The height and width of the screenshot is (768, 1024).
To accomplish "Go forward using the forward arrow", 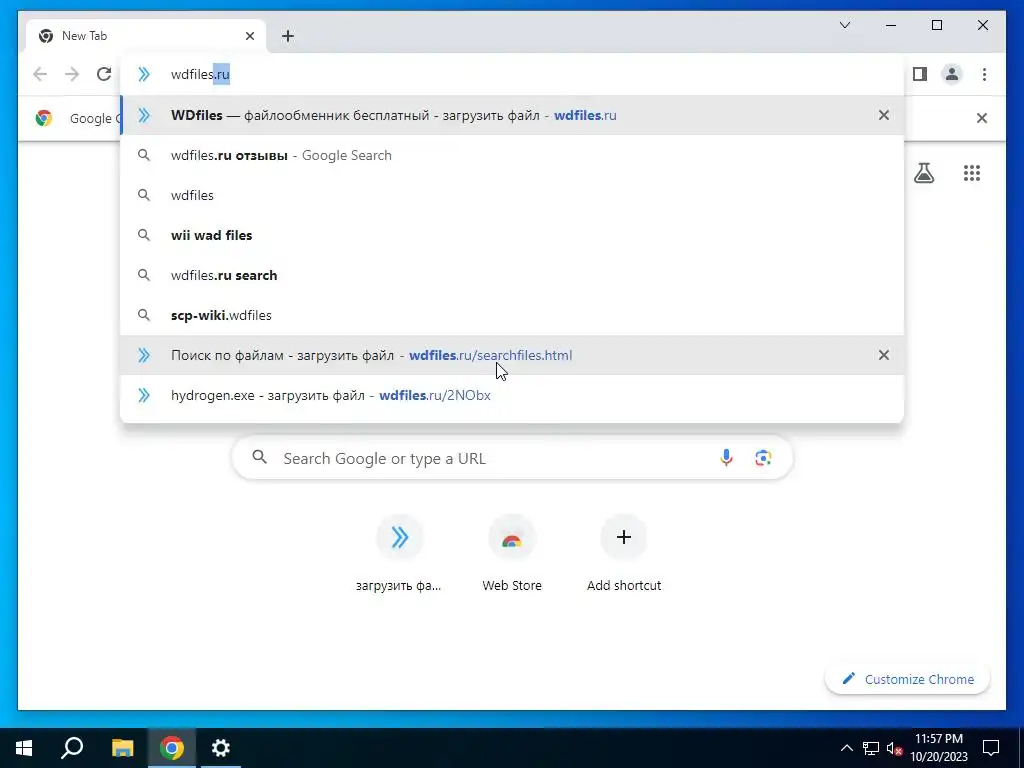I will click(72, 74).
